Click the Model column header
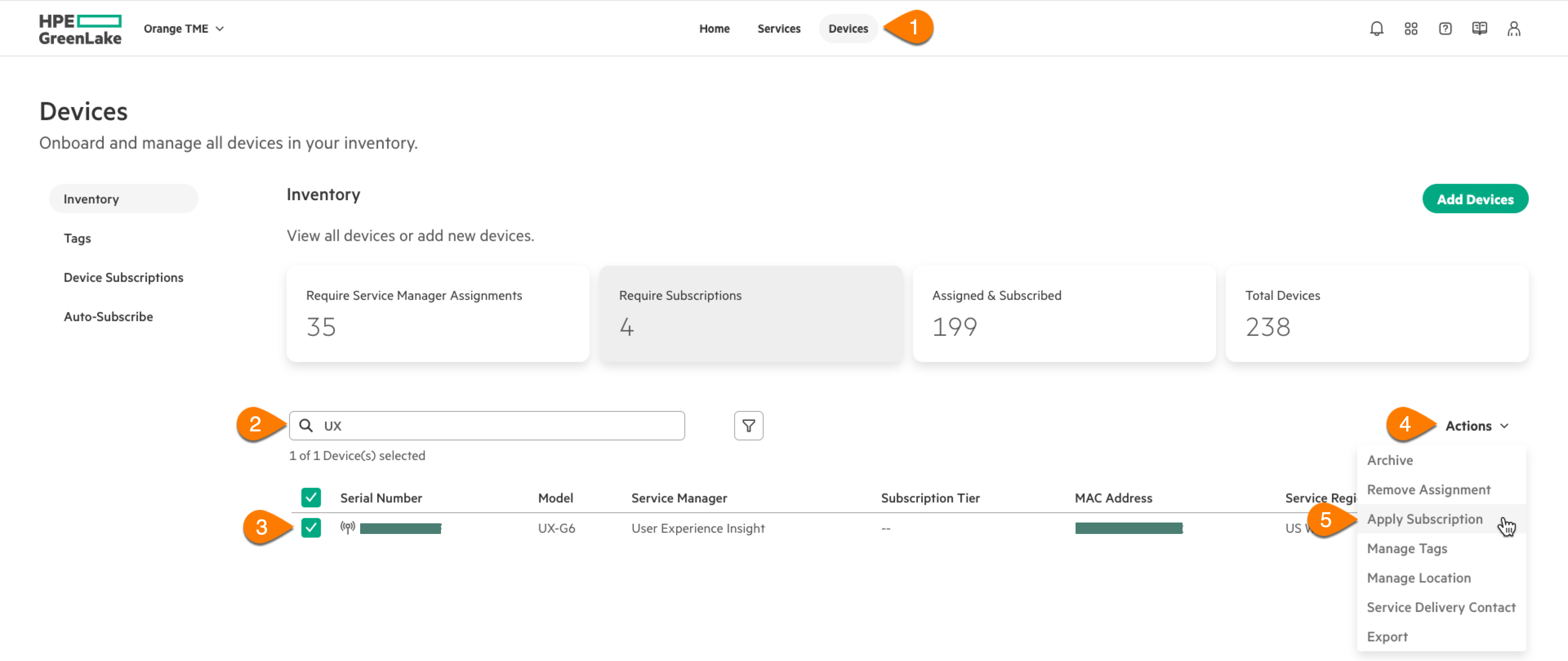The height and width of the screenshot is (661, 1568). [x=555, y=498]
